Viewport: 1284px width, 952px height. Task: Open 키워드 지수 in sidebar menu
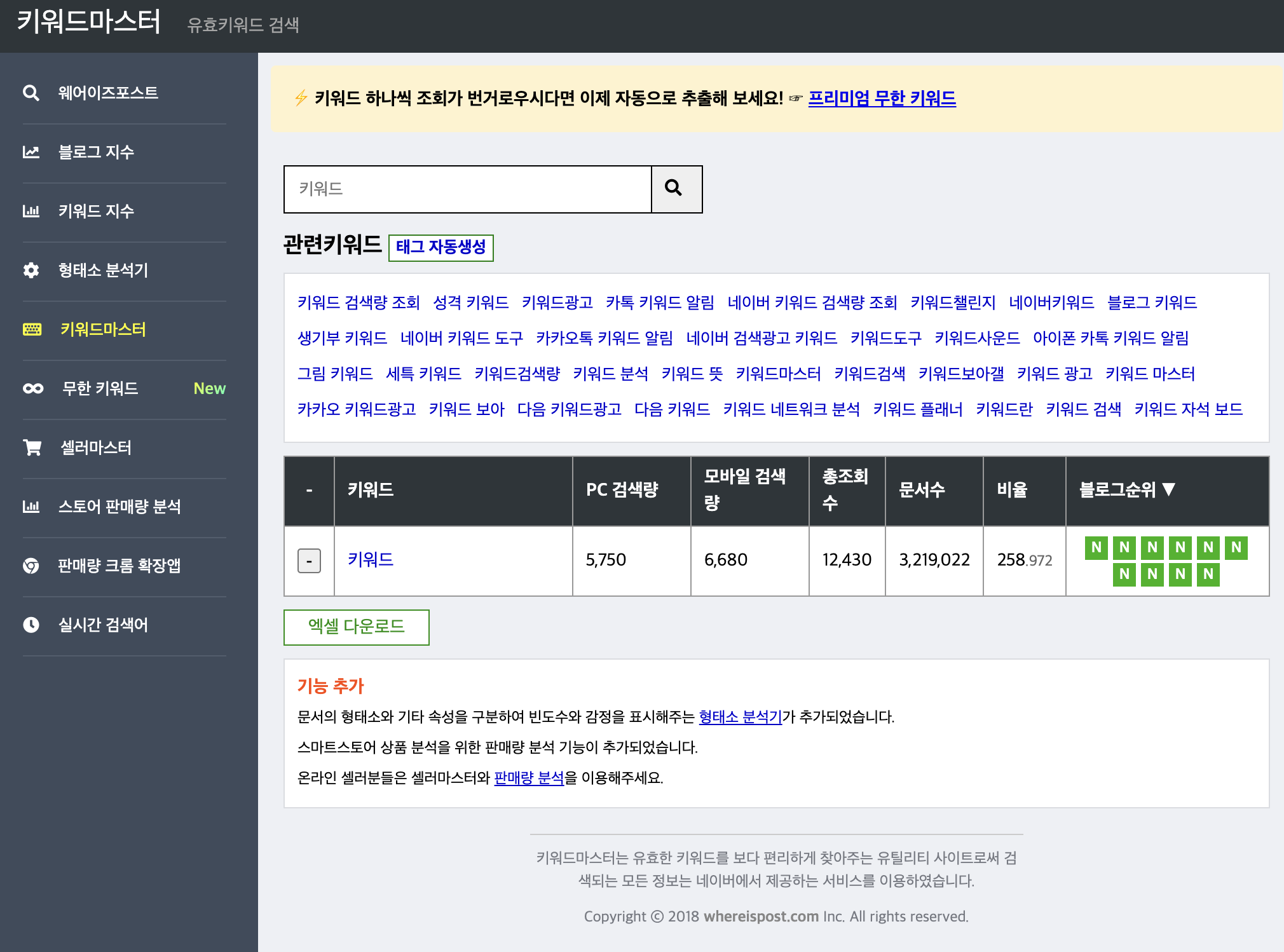pyautogui.click(x=97, y=211)
